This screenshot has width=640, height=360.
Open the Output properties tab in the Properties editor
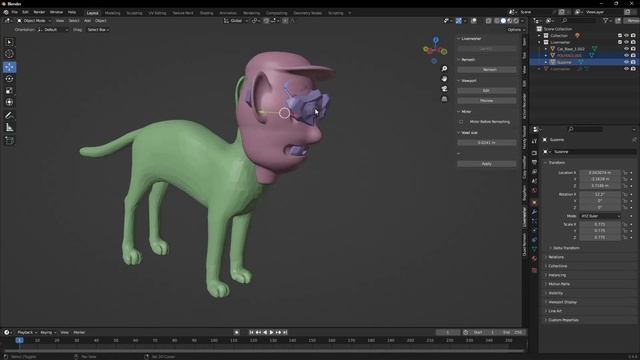click(534, 162)
